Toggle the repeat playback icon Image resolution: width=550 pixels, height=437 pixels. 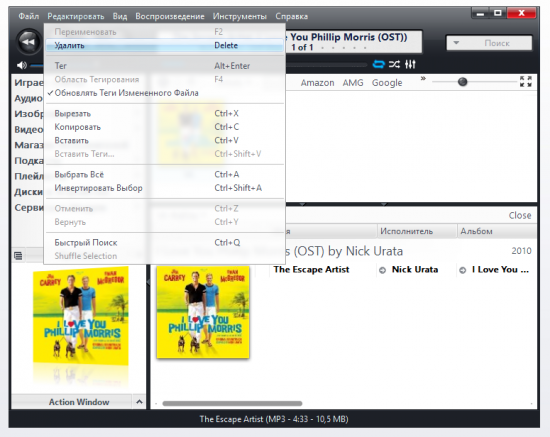tap(378, 65)
